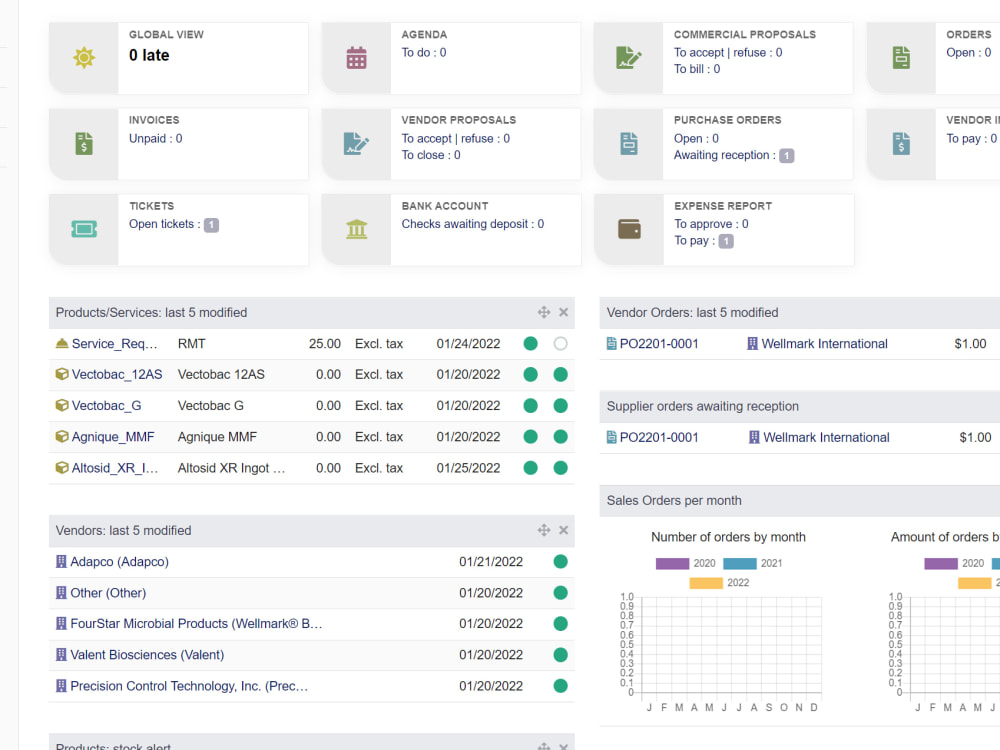The height and width of the screenshot is (750, 1000).
Task: Click the document icon before PO2201-0001
Action: tap(611, 343)
